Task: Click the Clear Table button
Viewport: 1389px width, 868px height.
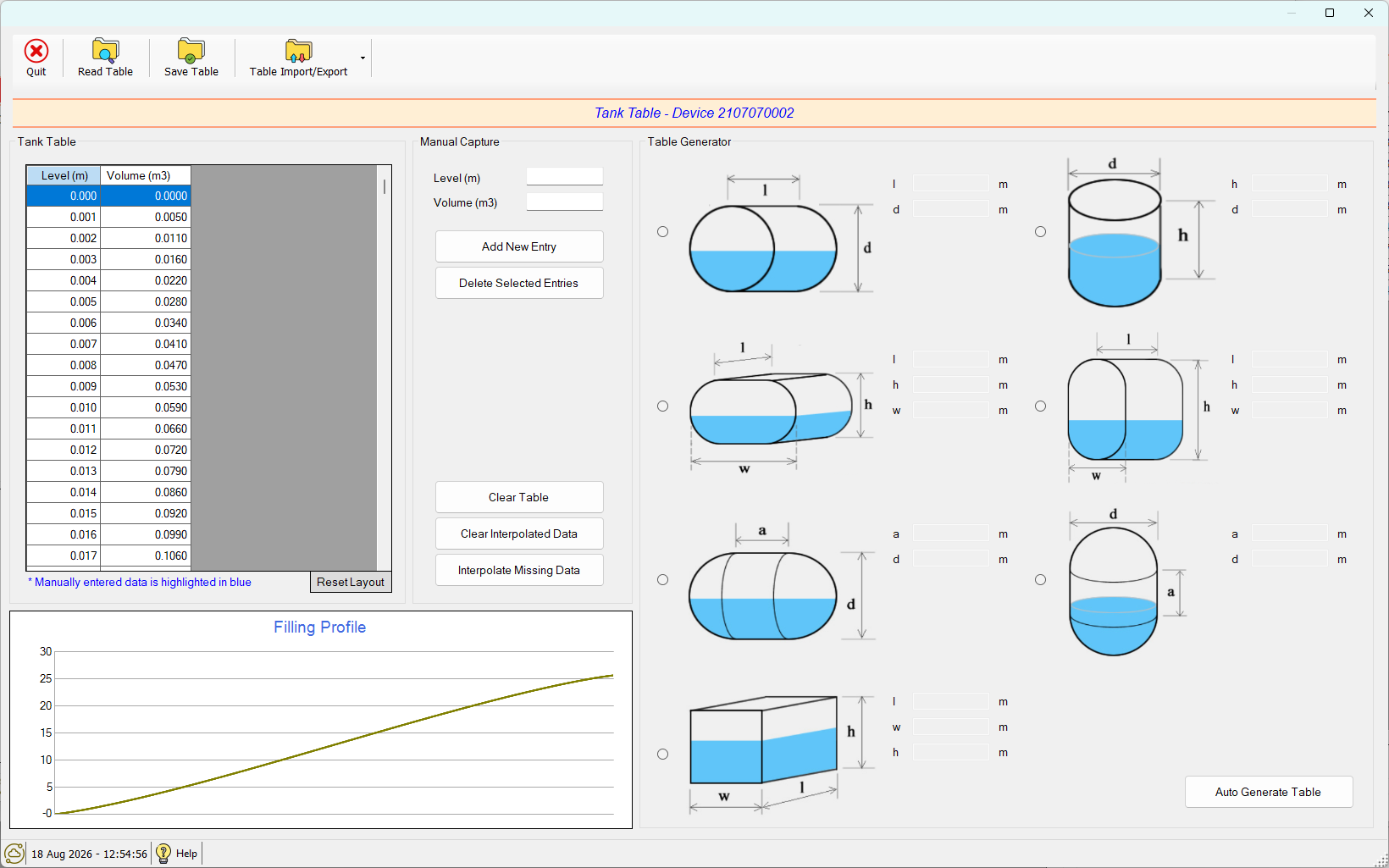Action: [x=519, y=497]
